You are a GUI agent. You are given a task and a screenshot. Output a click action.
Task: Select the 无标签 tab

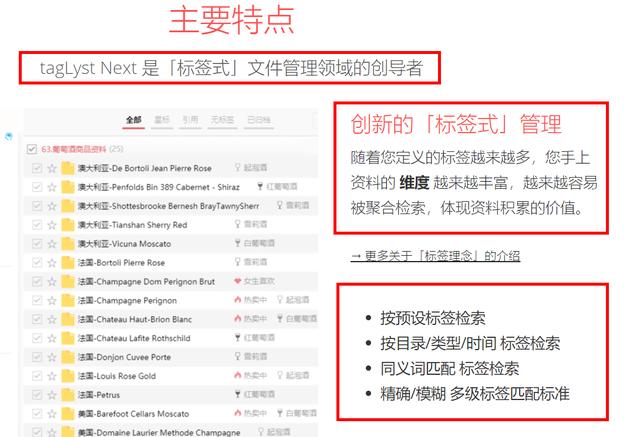point(216,120)
